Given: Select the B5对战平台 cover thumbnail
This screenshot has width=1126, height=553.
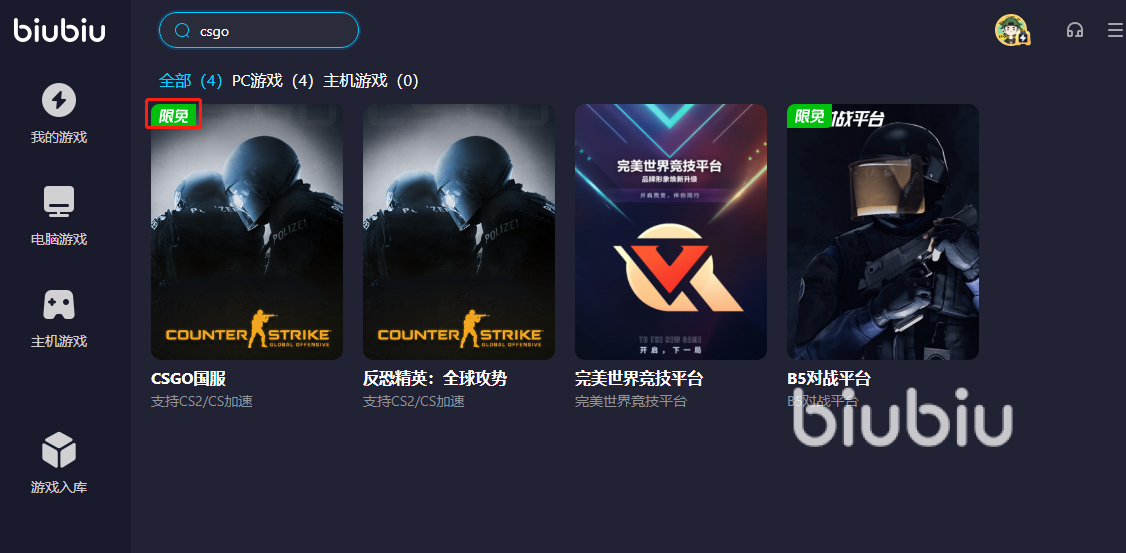Looking at the screenshot, I should [x=883, y=232].
